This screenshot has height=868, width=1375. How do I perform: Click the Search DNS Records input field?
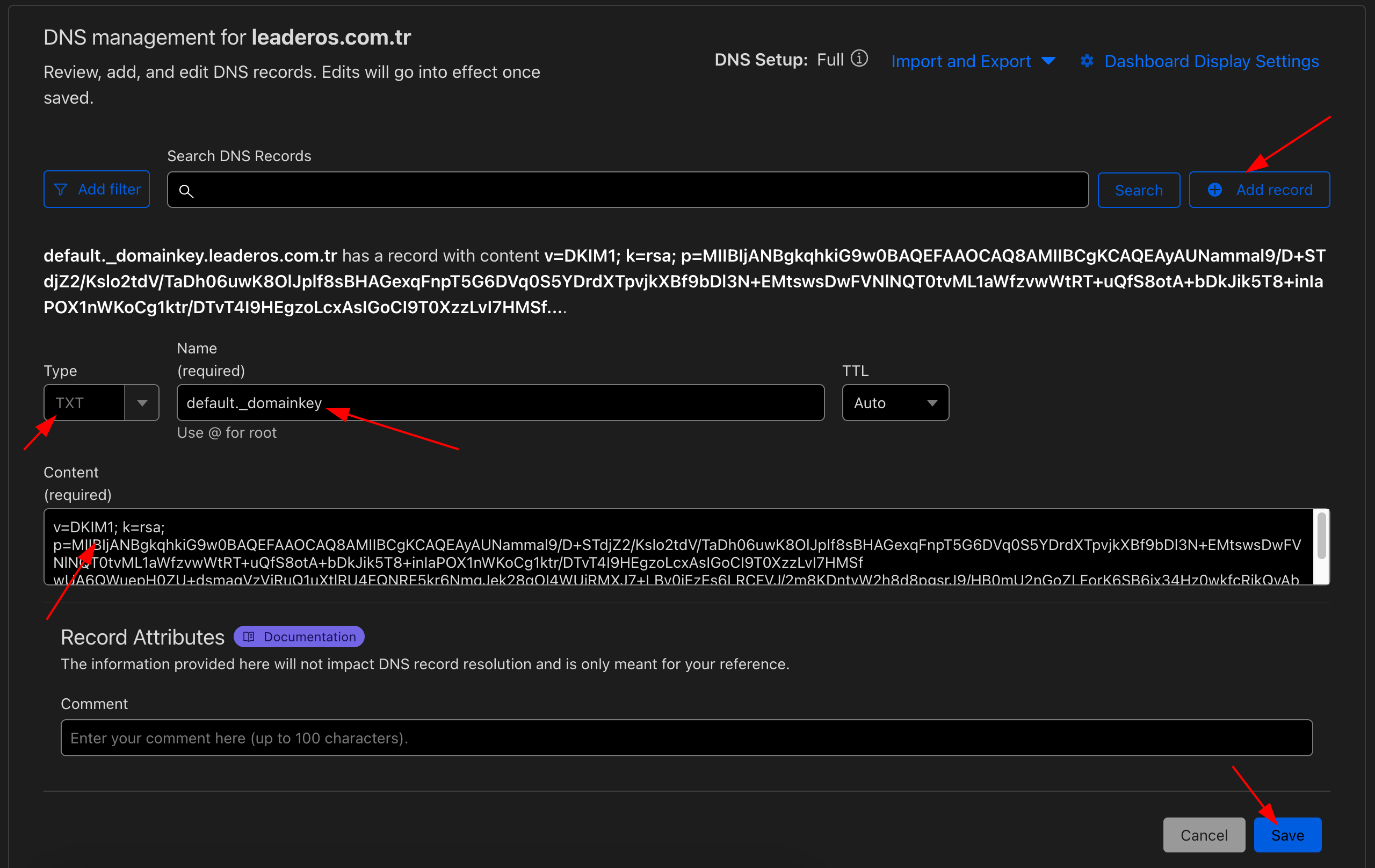(x=628, y=190)
